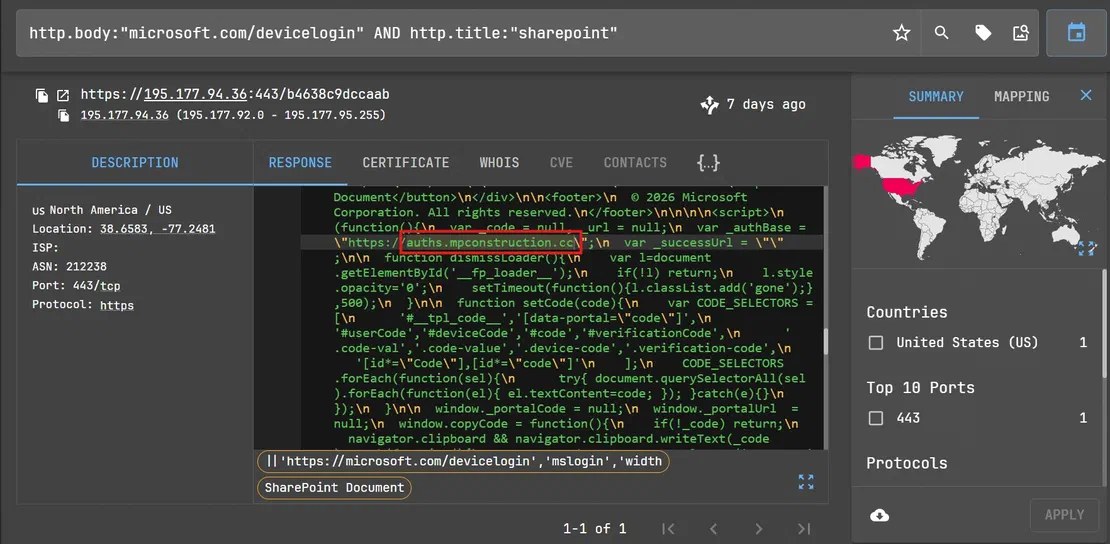Open the RESPONSE tab

[x=300, y=163]
